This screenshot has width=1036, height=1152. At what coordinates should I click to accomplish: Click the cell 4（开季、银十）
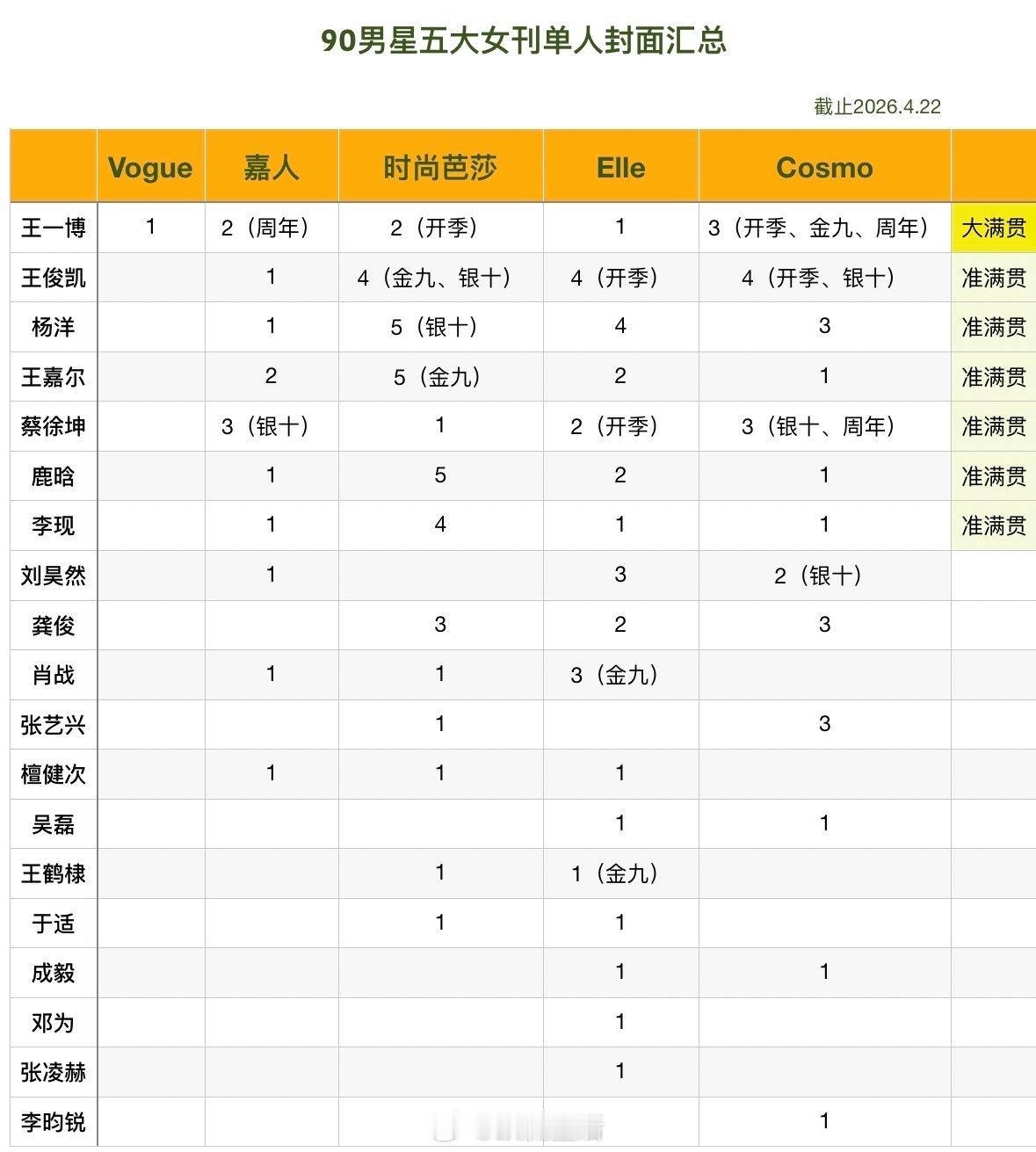(824, 278)
